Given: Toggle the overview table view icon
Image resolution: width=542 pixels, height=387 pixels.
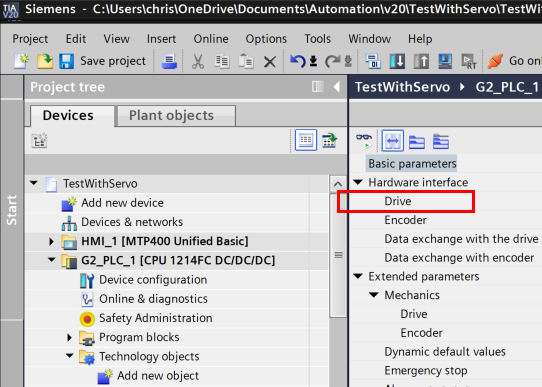Looking at the screenshot, I should point(306,140).
